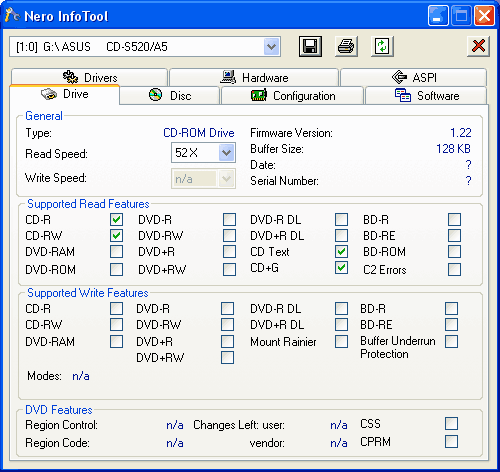
Task: Switch to the Disc tab
Action: coord(170,96)
